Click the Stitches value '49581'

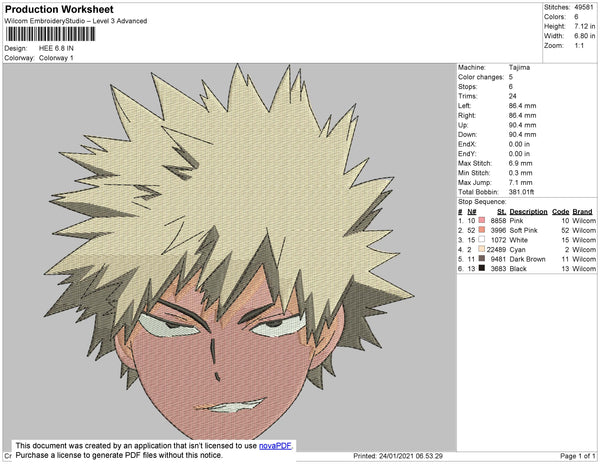[x=584, y=7]
